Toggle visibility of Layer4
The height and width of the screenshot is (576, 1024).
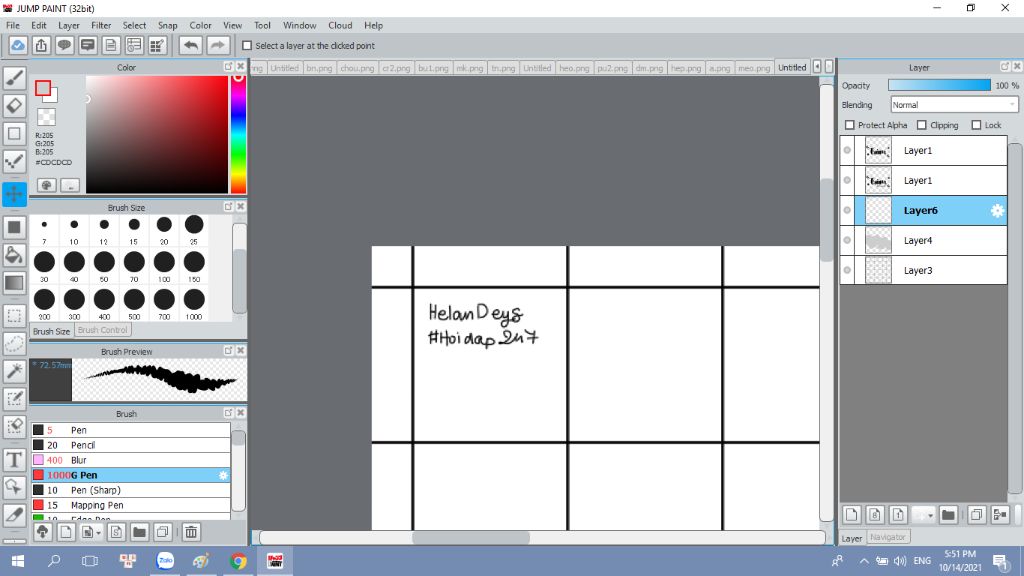(x=847, y=240)
